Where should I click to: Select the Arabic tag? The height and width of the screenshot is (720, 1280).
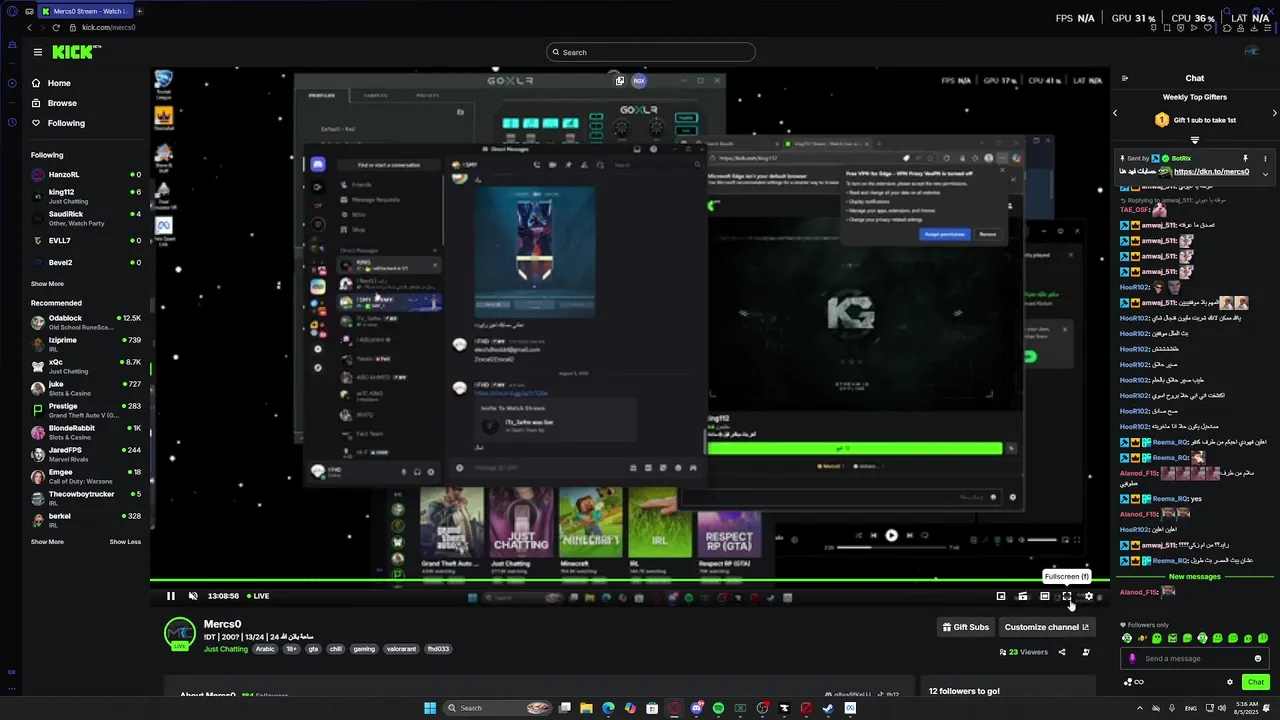[265, 649]
